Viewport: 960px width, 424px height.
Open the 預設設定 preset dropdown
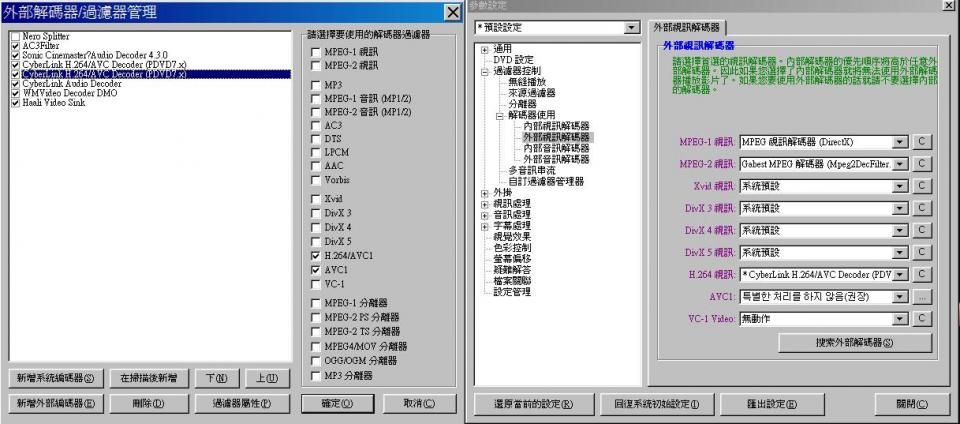click(631, 28)
